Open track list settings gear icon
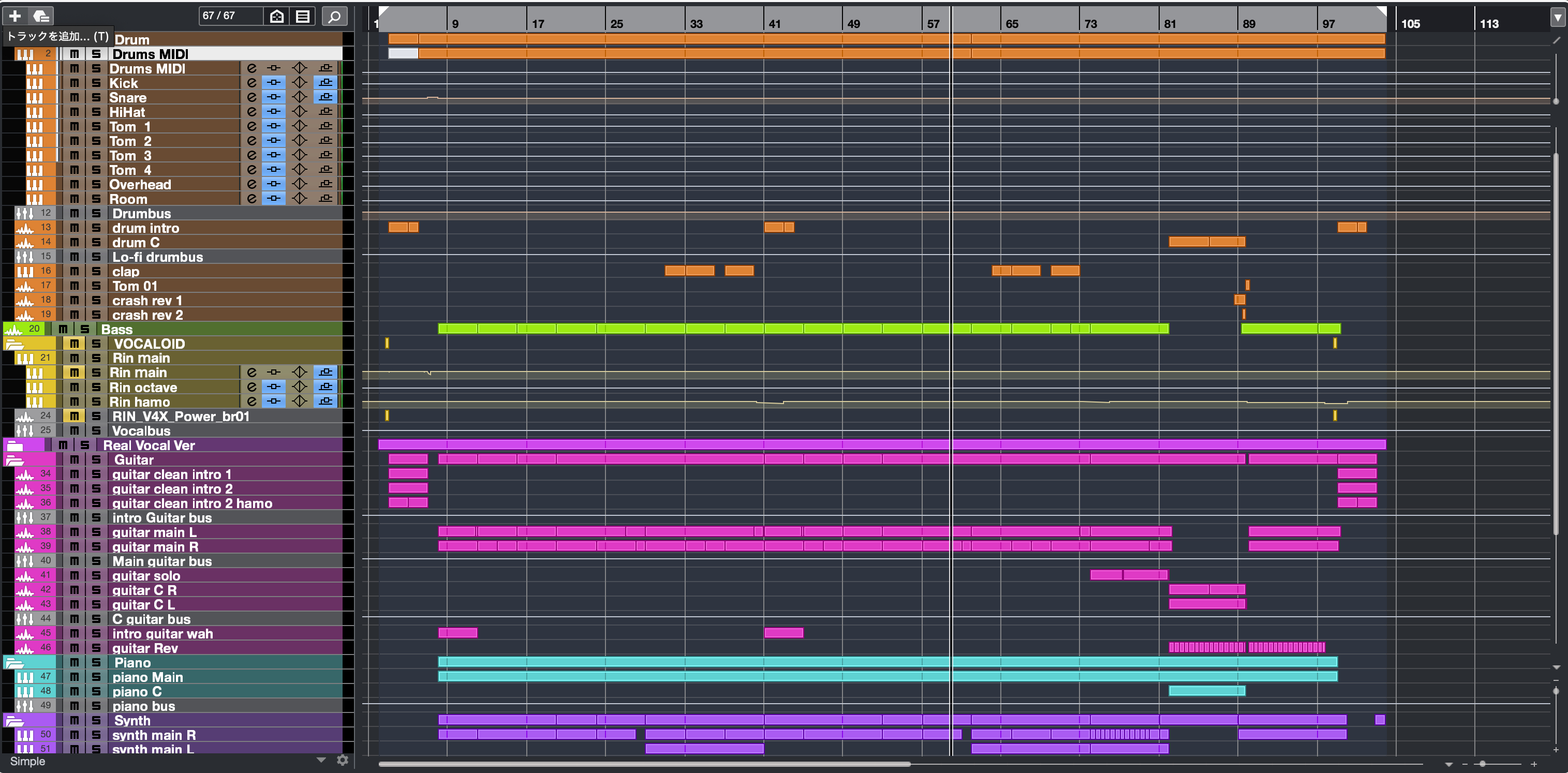Viewport: 1568px width, 773px height. [343, 760]
